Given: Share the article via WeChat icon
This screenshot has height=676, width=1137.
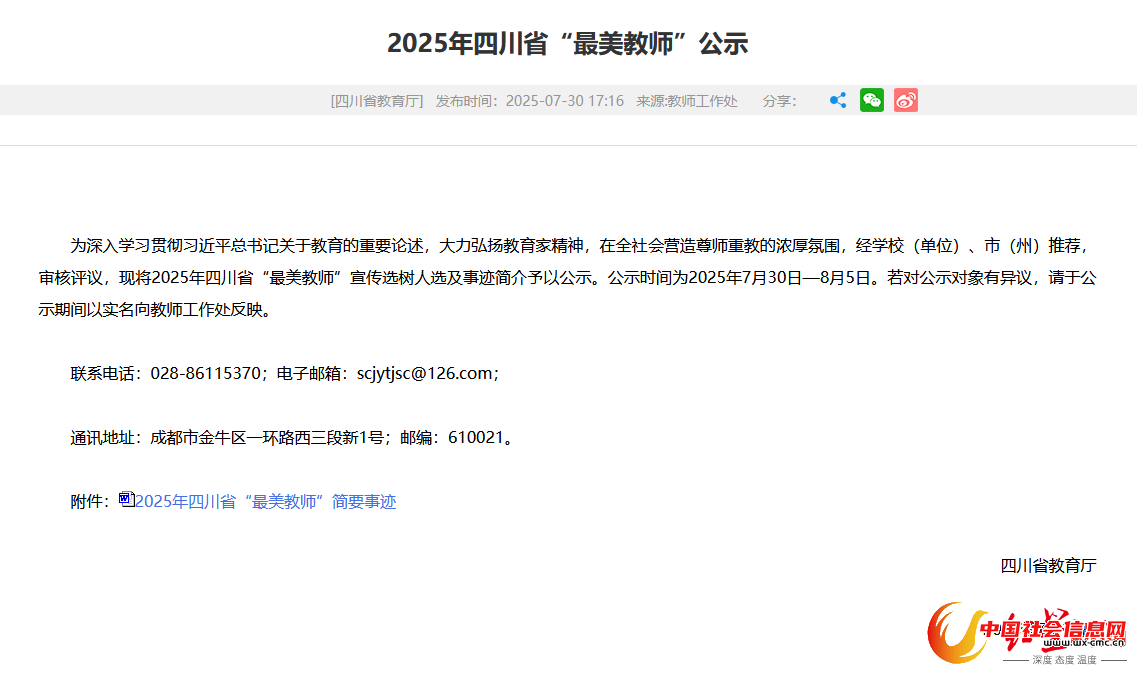Looking at the screenshot, I should [x=872, y=100].
